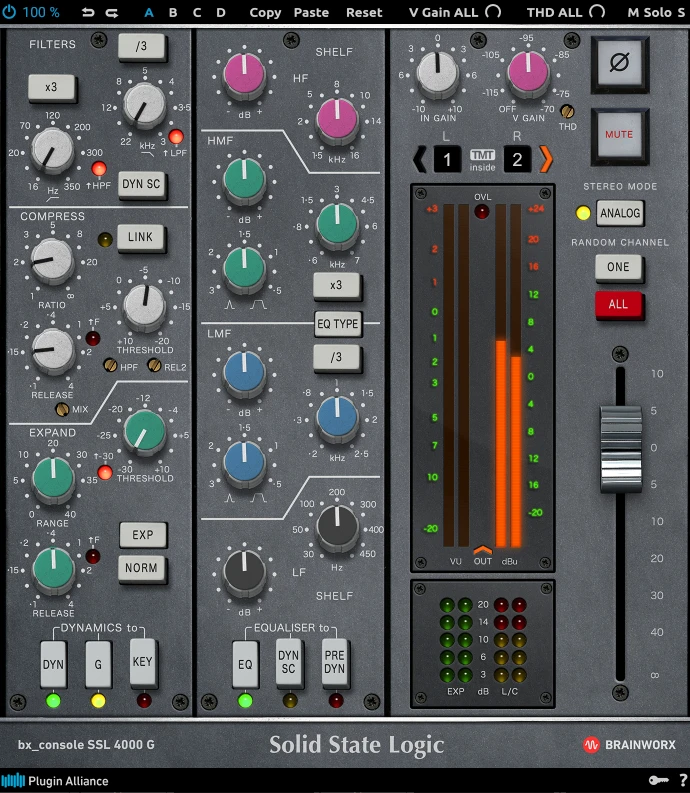Screen dimensions: 690x793
Task: Toggle the LMF /3 button
Action: pyautogui.click(x=336, y=358)
